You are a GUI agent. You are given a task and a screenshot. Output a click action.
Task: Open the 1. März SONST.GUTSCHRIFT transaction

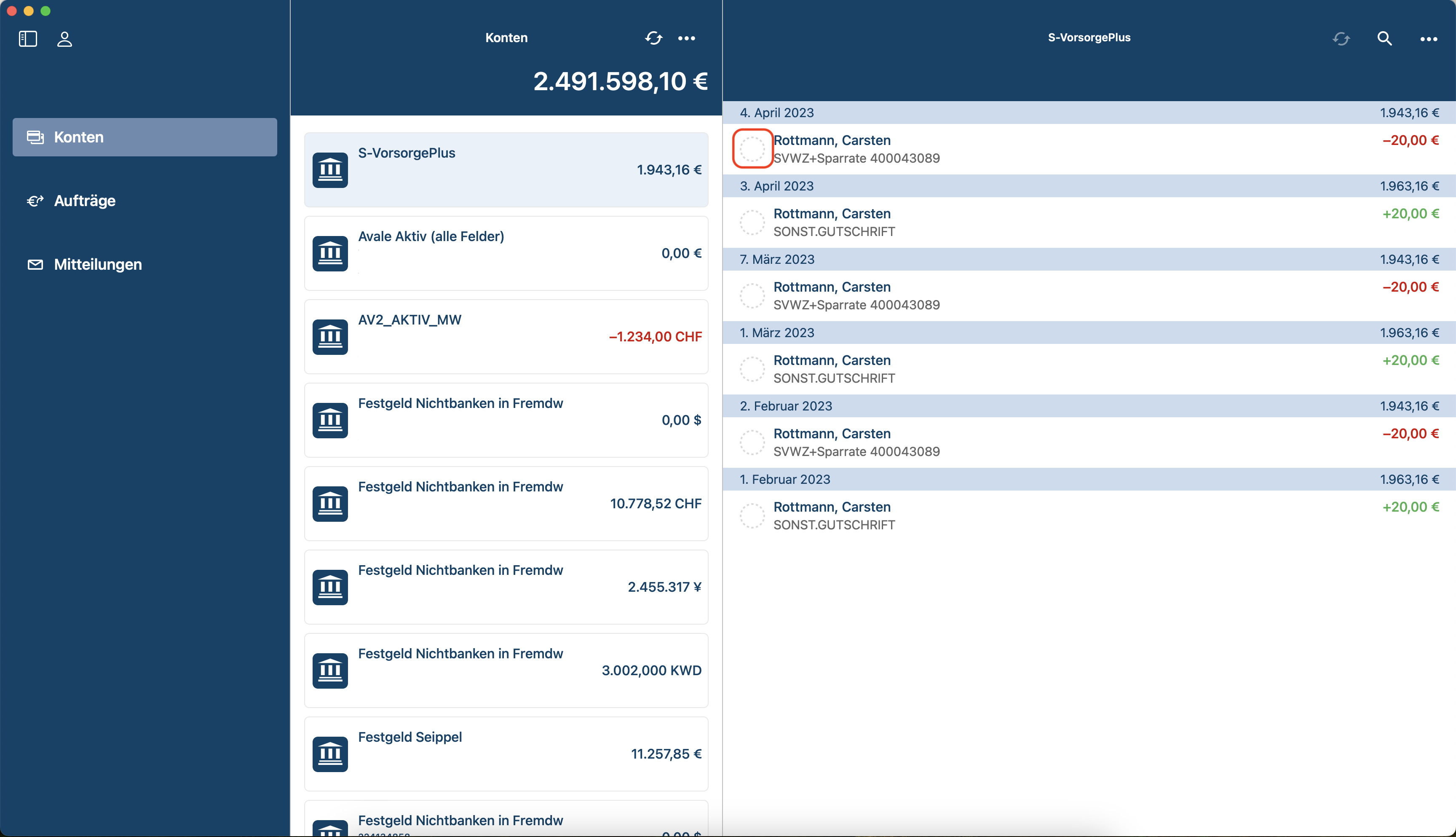(1089, 369)
